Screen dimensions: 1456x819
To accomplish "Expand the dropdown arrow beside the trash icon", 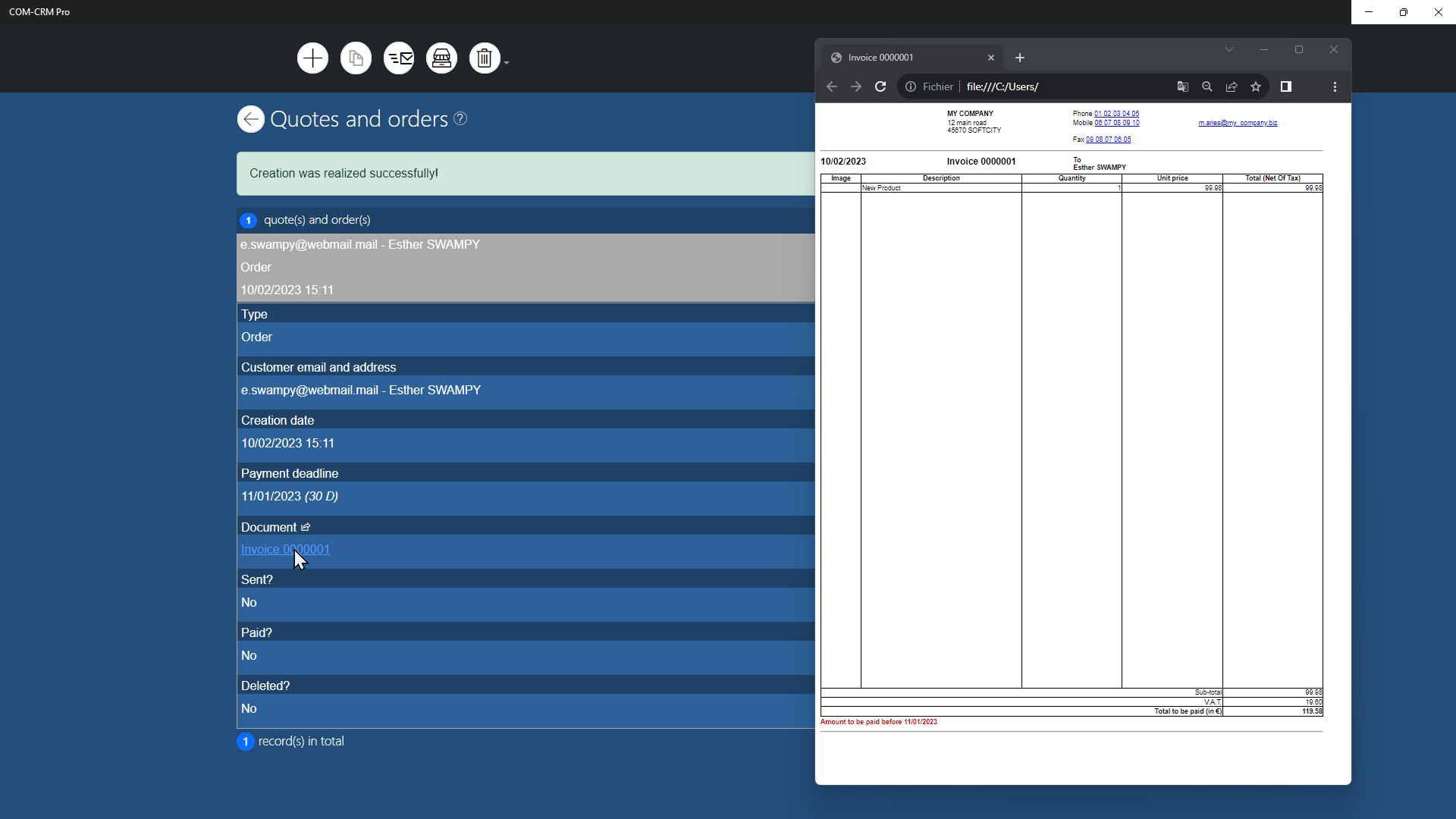I will click(x=507, y=63).
